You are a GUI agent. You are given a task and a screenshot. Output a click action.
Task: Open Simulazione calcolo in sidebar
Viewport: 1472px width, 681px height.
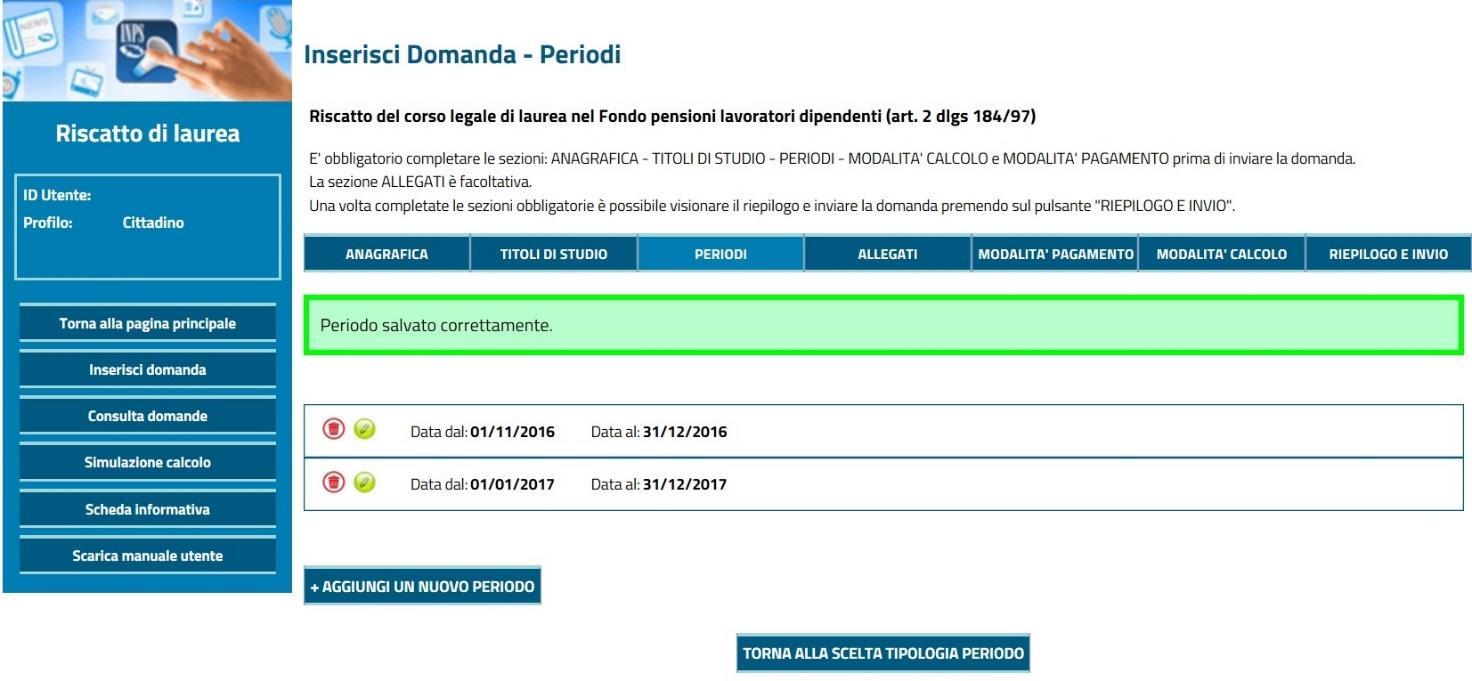pos(148,462)
